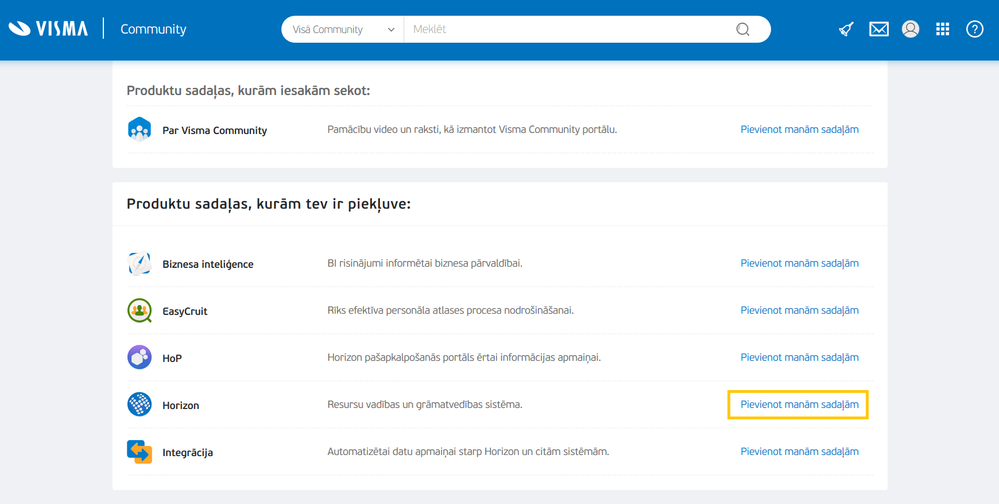Open the 'Biznesa inteliģence' section title

(208, 264)
